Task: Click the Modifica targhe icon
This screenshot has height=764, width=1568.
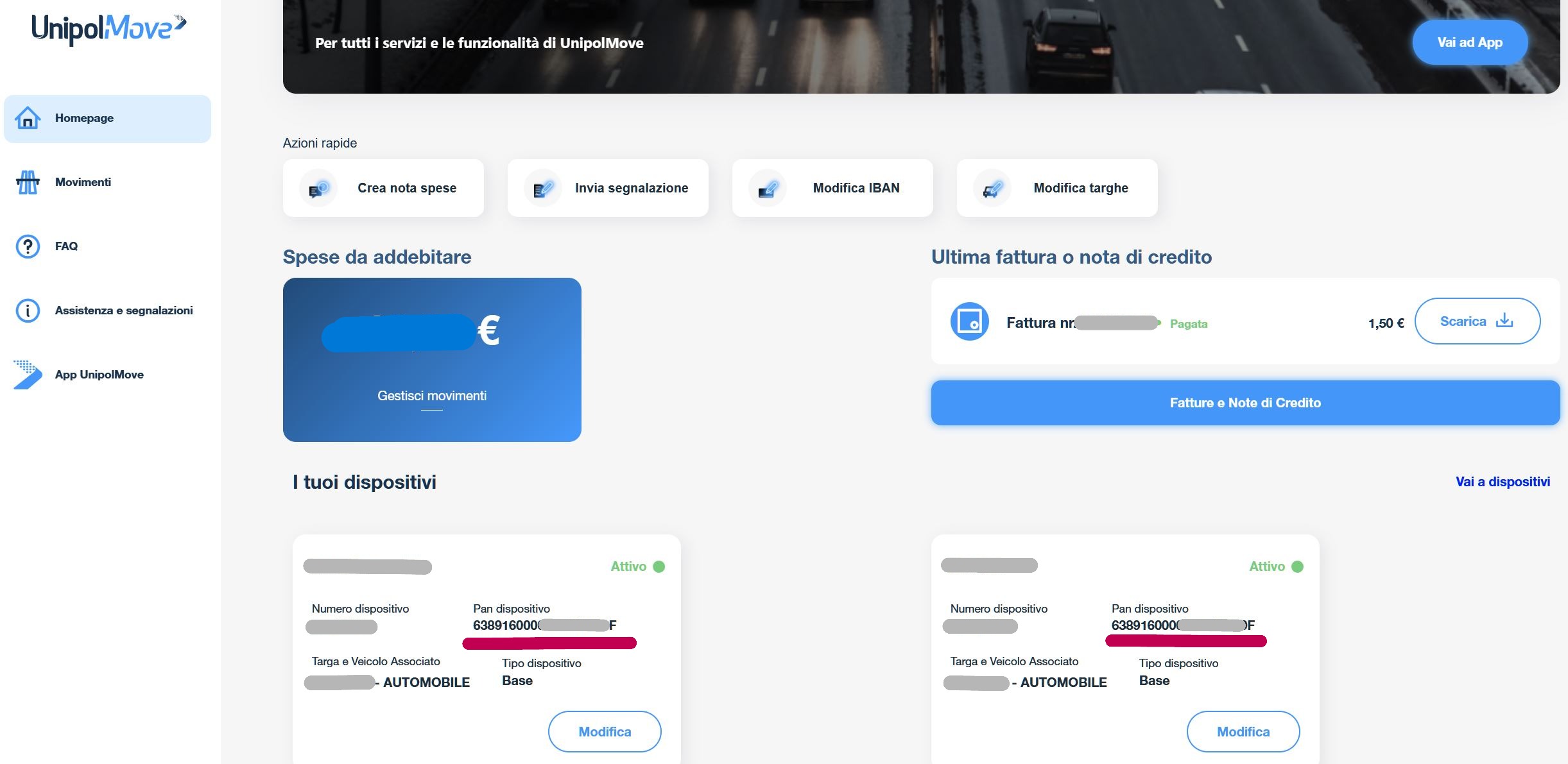Action: coord(992,189)
